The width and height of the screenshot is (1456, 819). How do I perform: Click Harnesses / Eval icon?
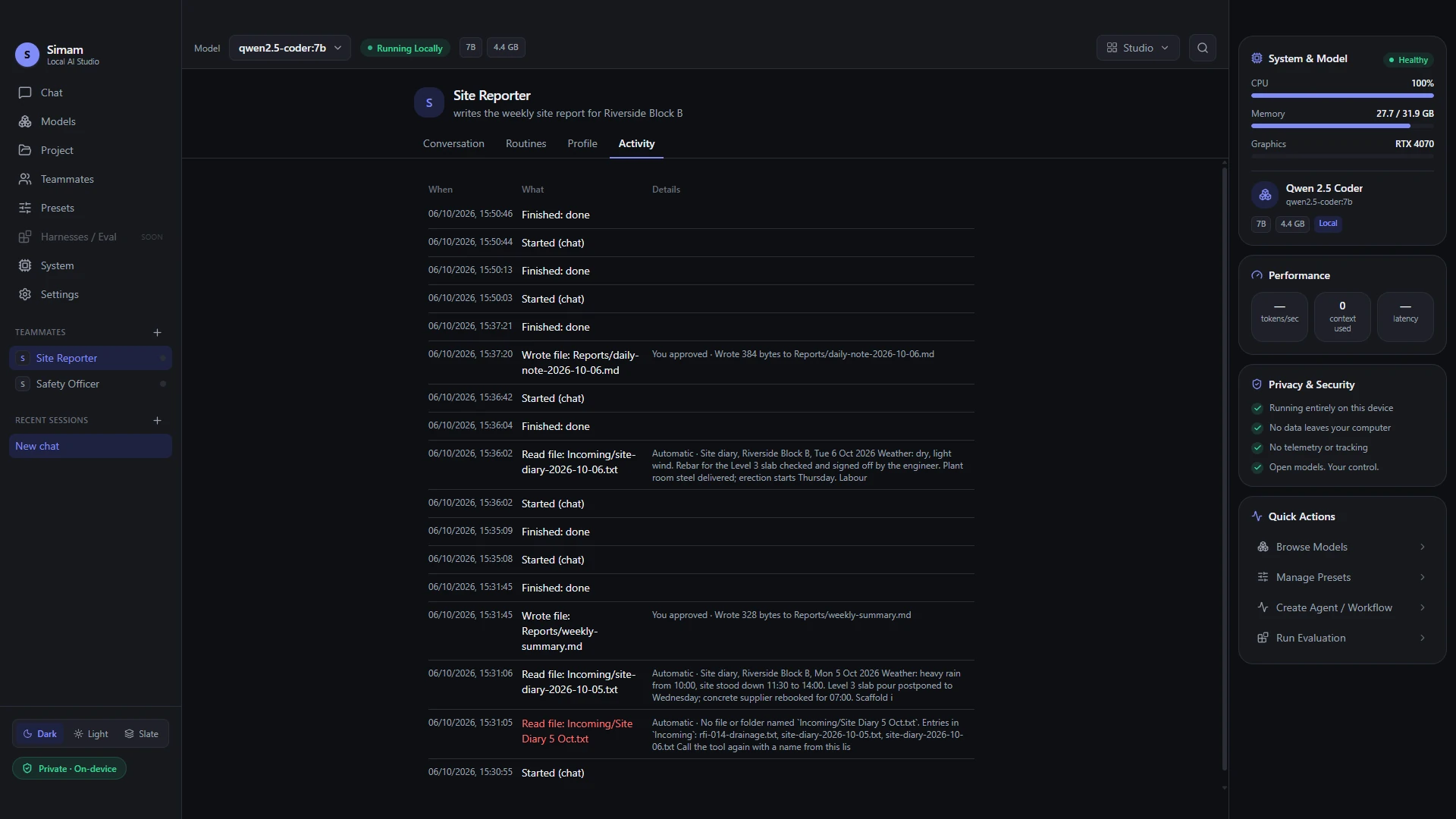(x=25, y=237)
